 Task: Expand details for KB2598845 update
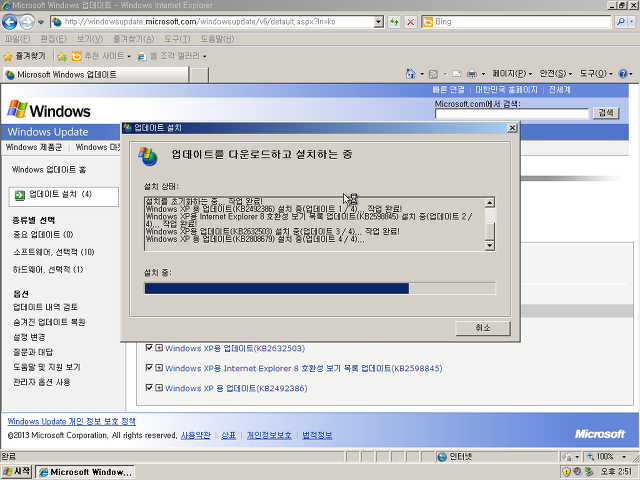(x=159, y=368)
